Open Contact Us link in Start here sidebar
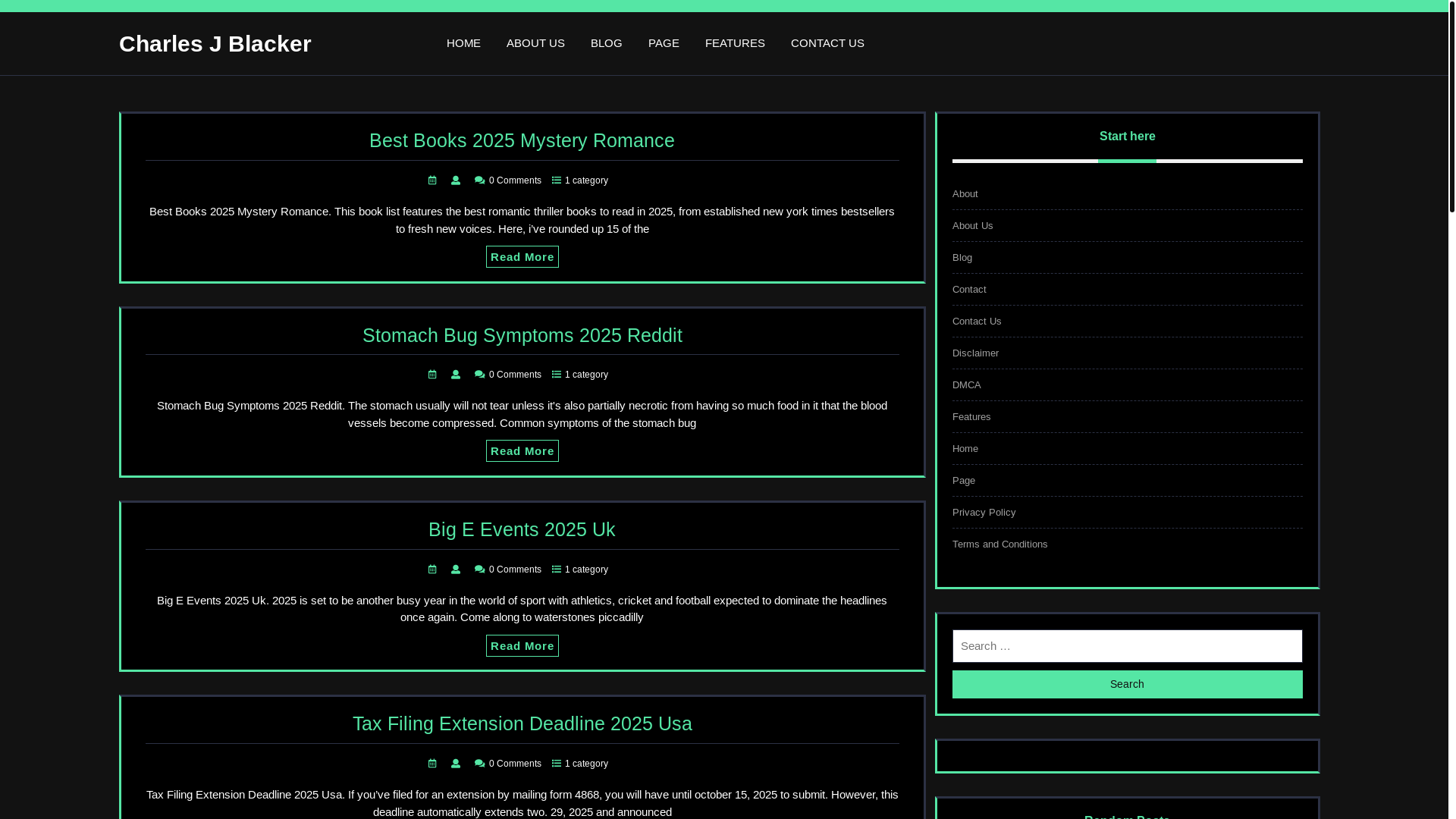This screenshot has width=1456, height=819. (x=977, y=322)
